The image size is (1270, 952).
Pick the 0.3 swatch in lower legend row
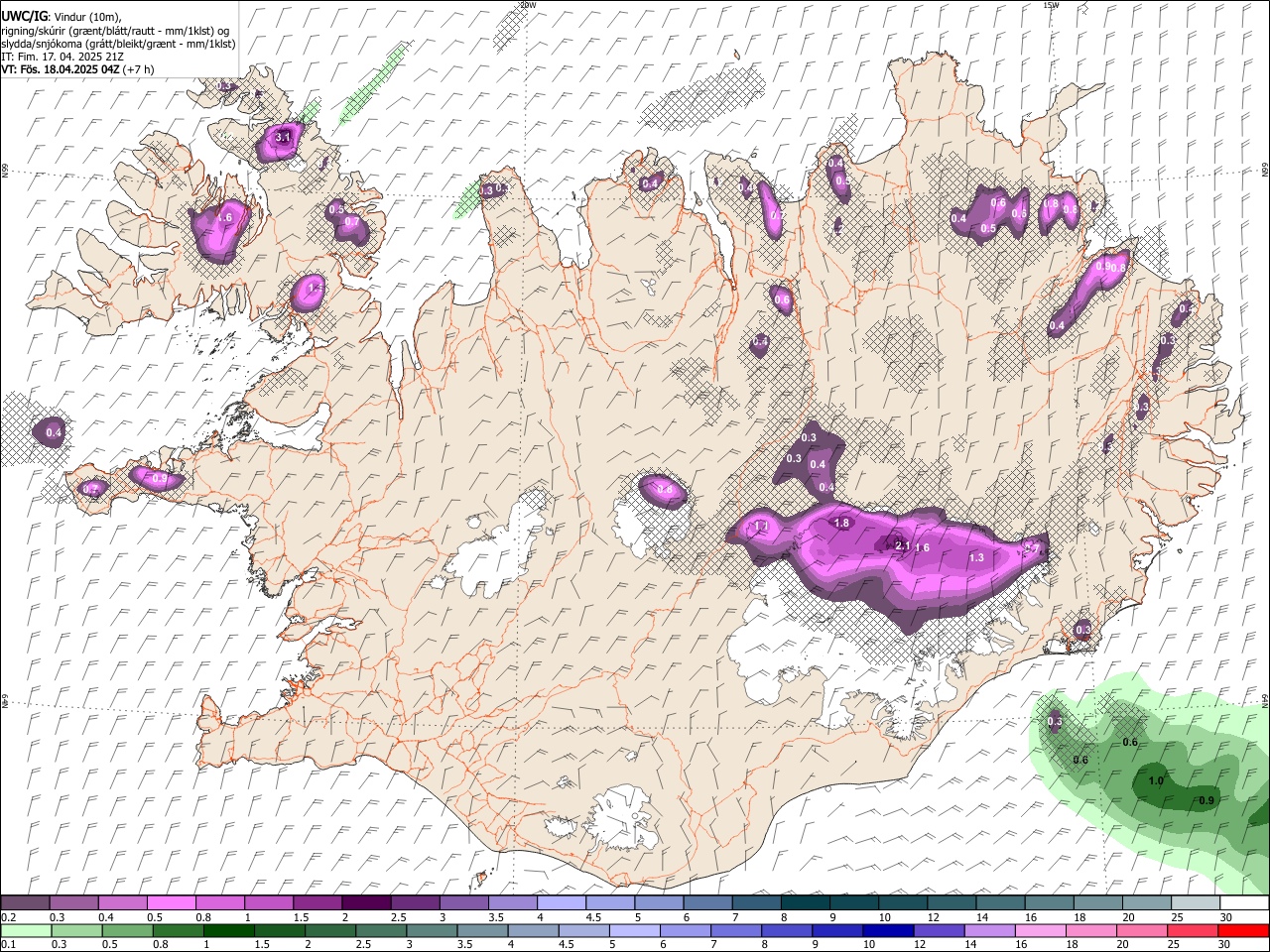(76, 931)
